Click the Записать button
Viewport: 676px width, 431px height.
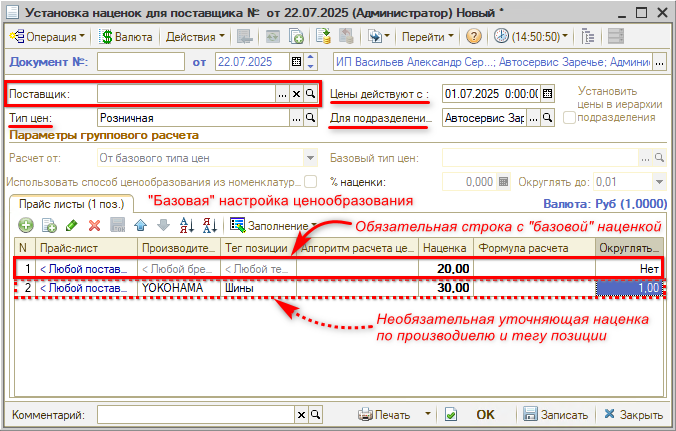coord(560,413)
